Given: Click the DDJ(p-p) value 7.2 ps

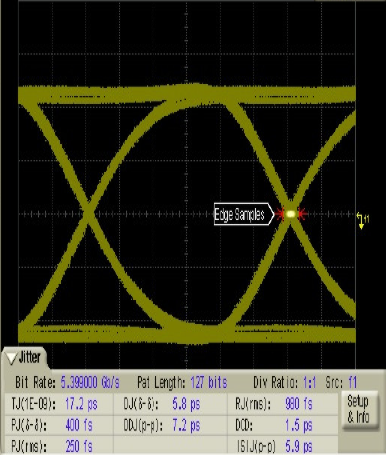Looking at the screenshot, I should tap(186, 426).
